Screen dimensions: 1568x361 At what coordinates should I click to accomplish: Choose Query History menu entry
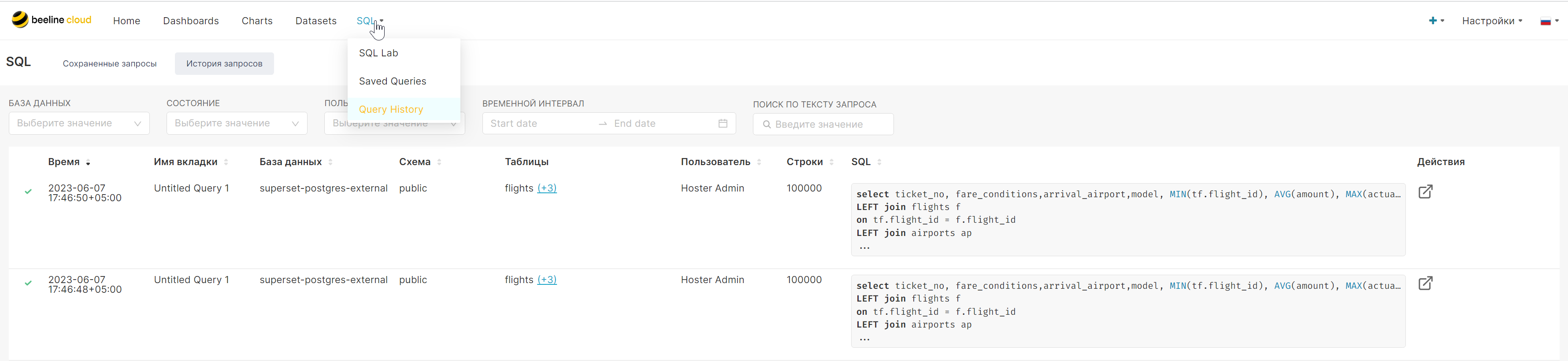(404, 109)
